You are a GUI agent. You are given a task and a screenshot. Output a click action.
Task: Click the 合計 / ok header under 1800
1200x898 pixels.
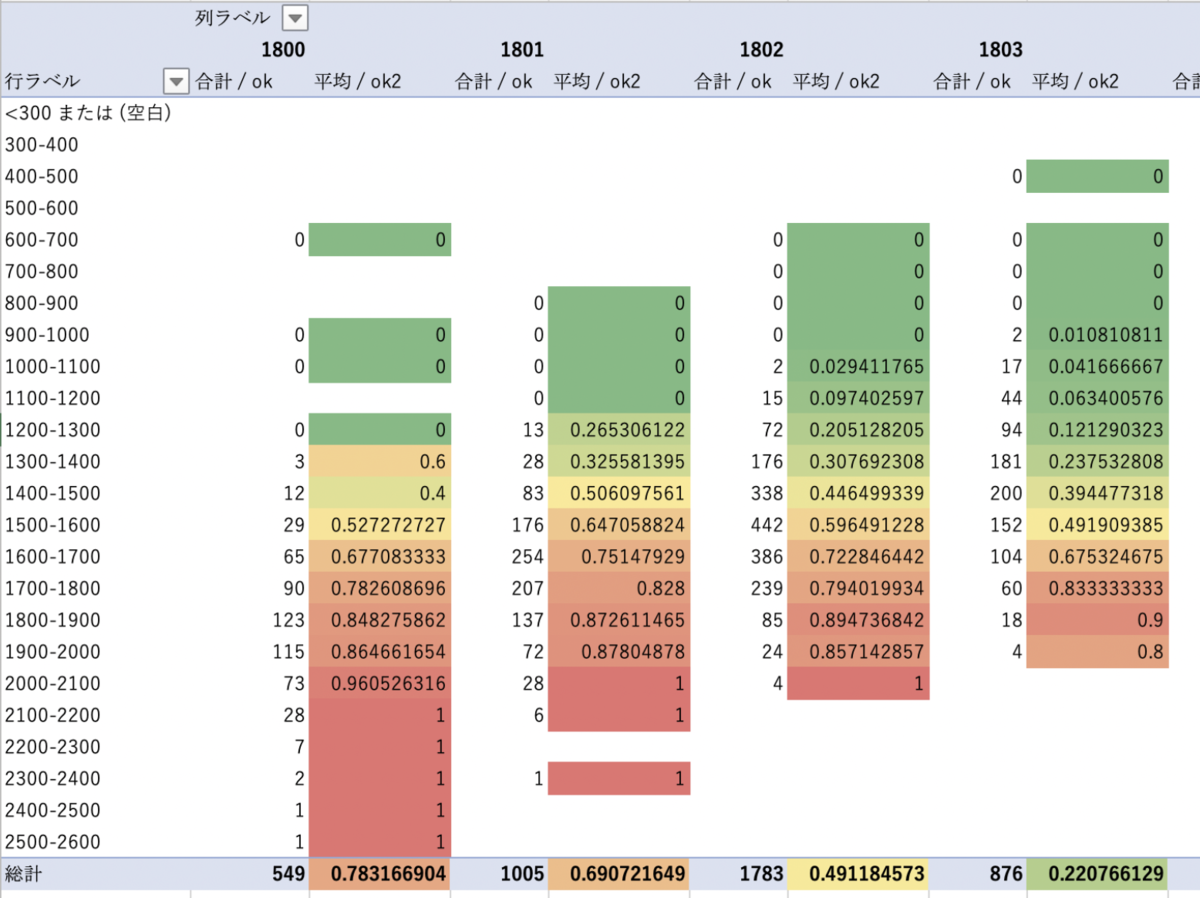[x=234, y=81]
